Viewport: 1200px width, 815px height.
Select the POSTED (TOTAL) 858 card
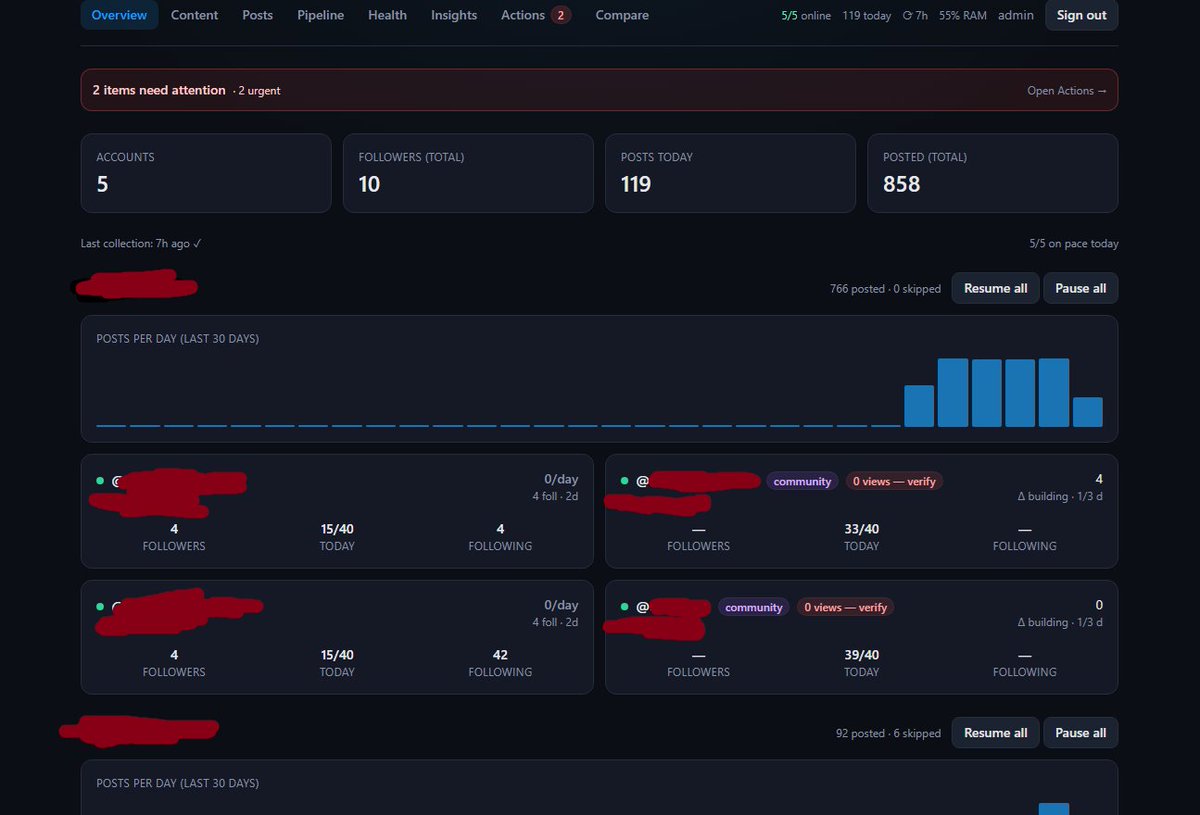pos(992,173)
